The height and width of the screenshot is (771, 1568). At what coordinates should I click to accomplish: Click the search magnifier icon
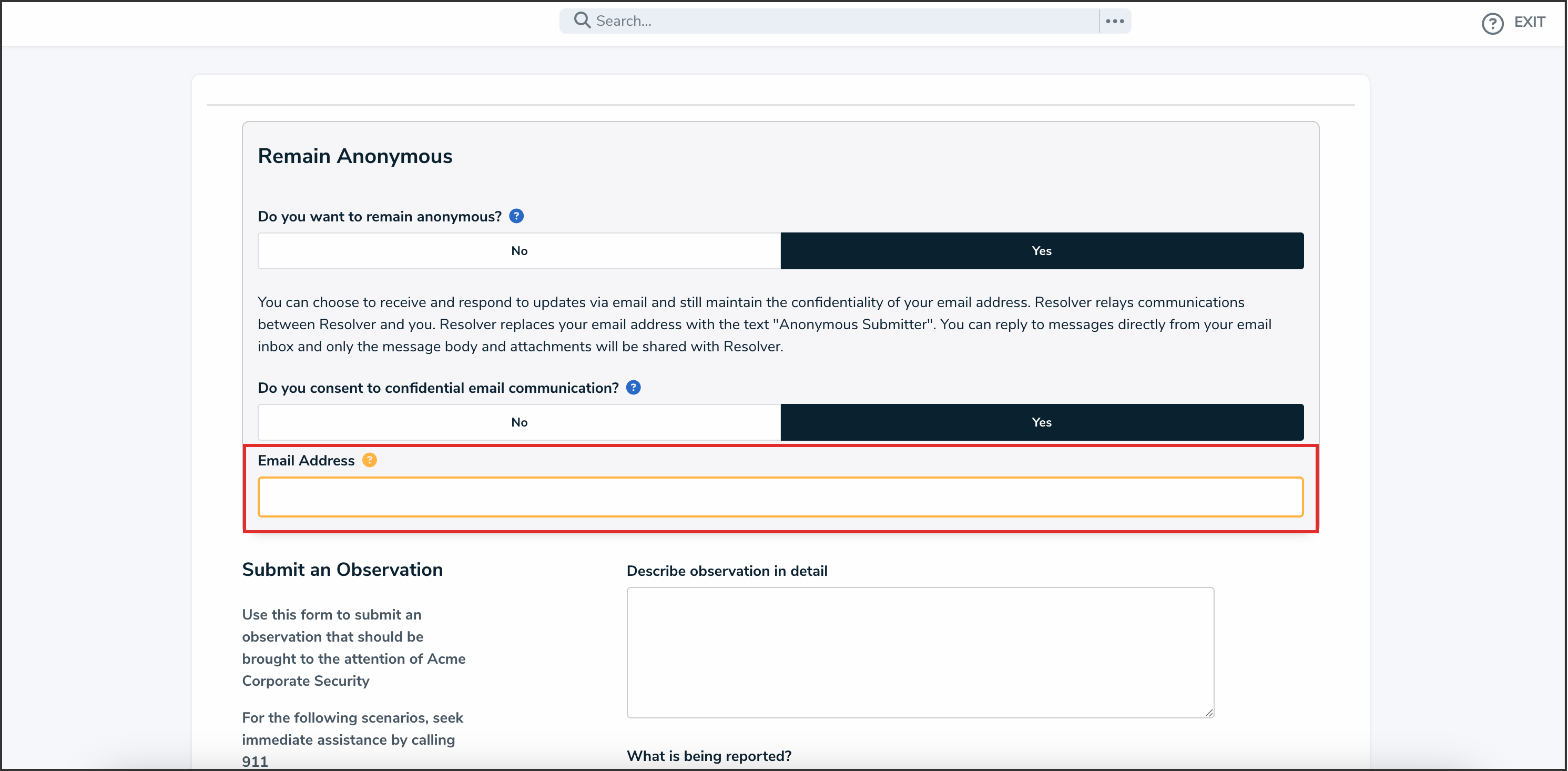pyautogui.click(x=582, y=20)
